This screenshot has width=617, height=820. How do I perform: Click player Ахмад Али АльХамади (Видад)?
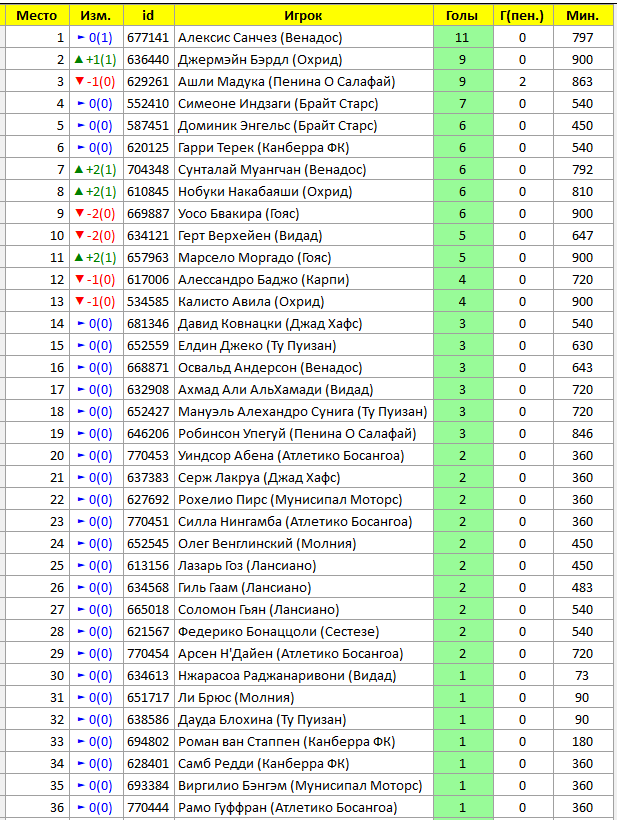276,389
